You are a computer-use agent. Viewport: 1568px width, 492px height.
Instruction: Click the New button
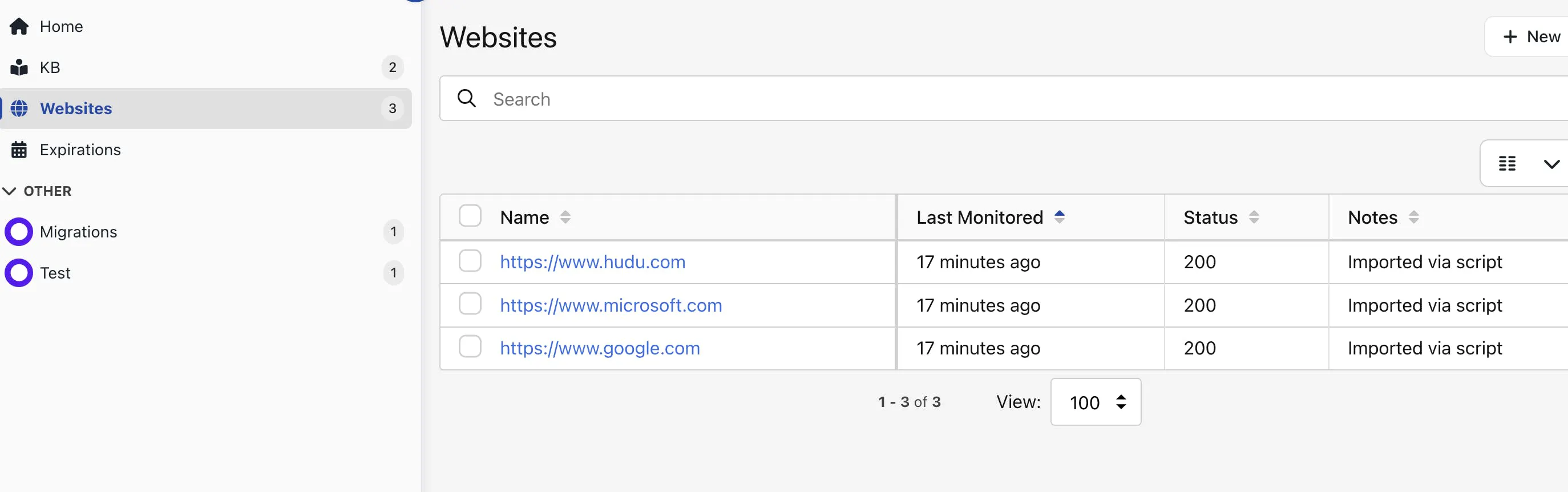click(x=1532, y=37)
